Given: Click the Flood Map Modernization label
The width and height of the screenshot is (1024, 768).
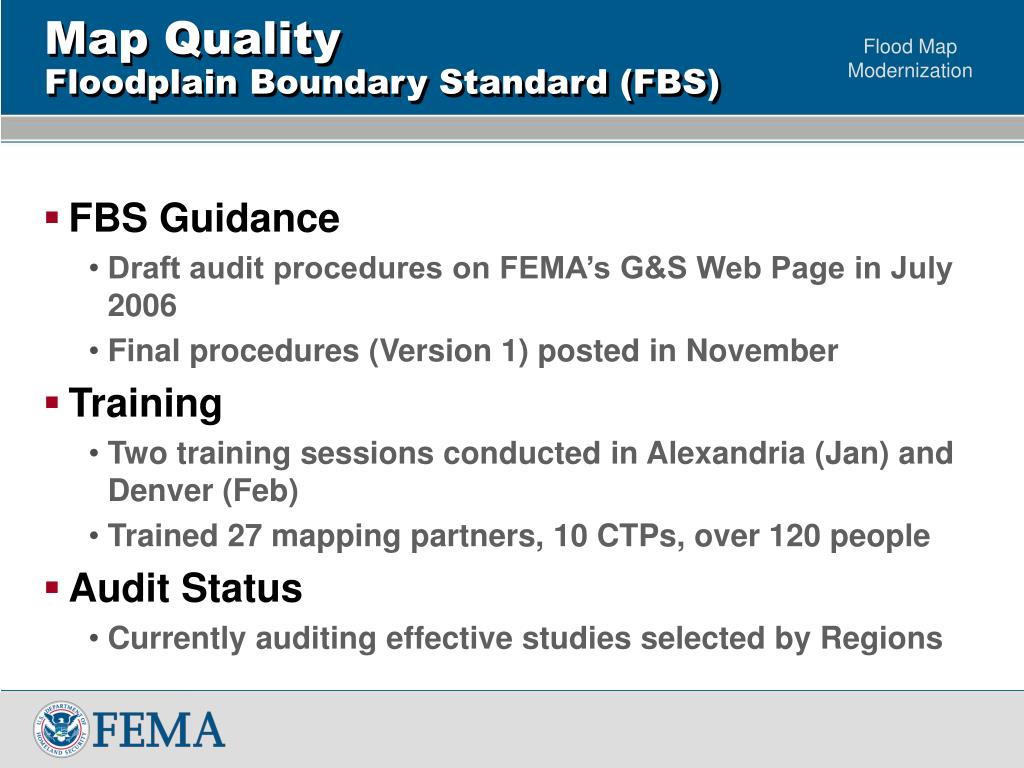Looking at the screenshot, I should [x=910, y=58].
